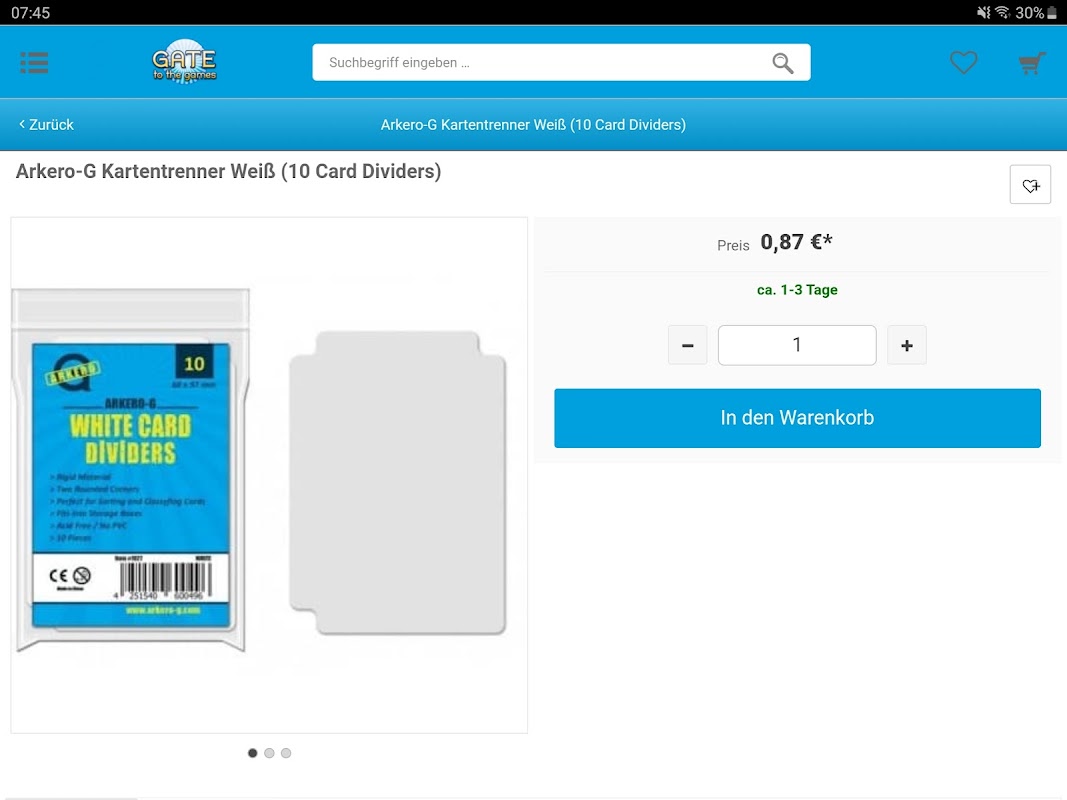Add item with In den Warenkorb button
The image size is (1067, 800).
pos(798,418)
